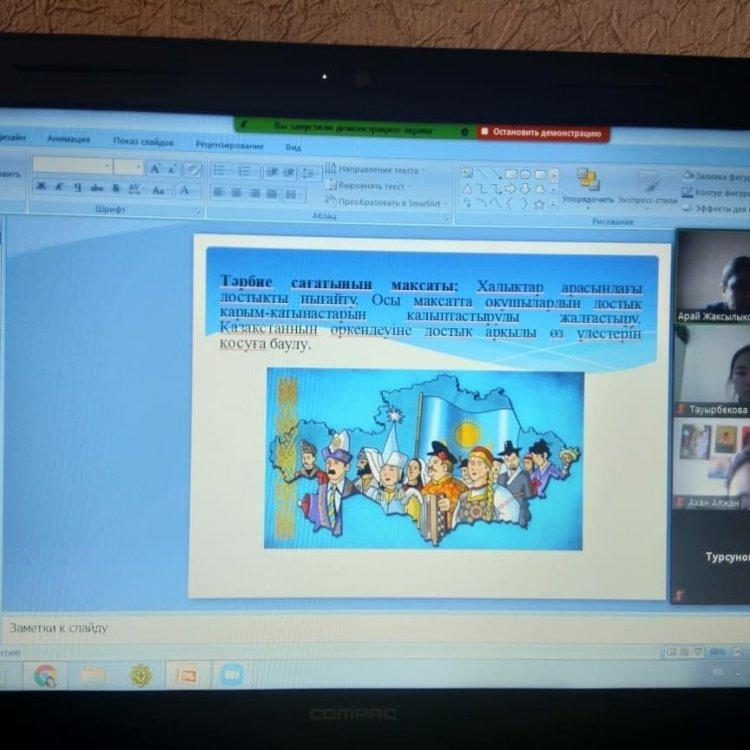
Task: Select the curve line shape
Action: [496, 204]
